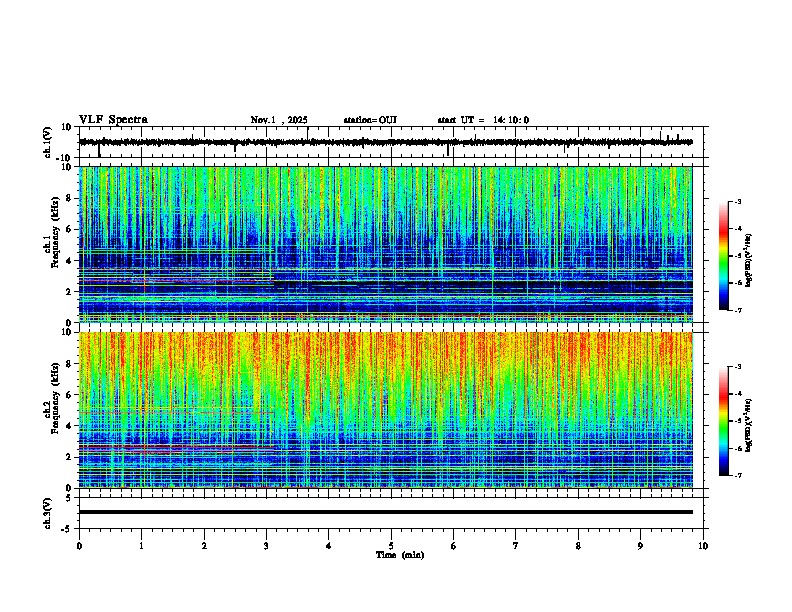
Task: Click time axis tick label "4"
Action: (x=329, y=546)
